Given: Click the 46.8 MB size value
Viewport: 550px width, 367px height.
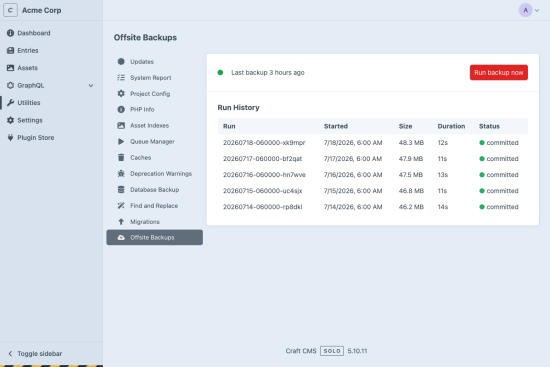Looking at the screenshot, I should (x=411, y=191).
